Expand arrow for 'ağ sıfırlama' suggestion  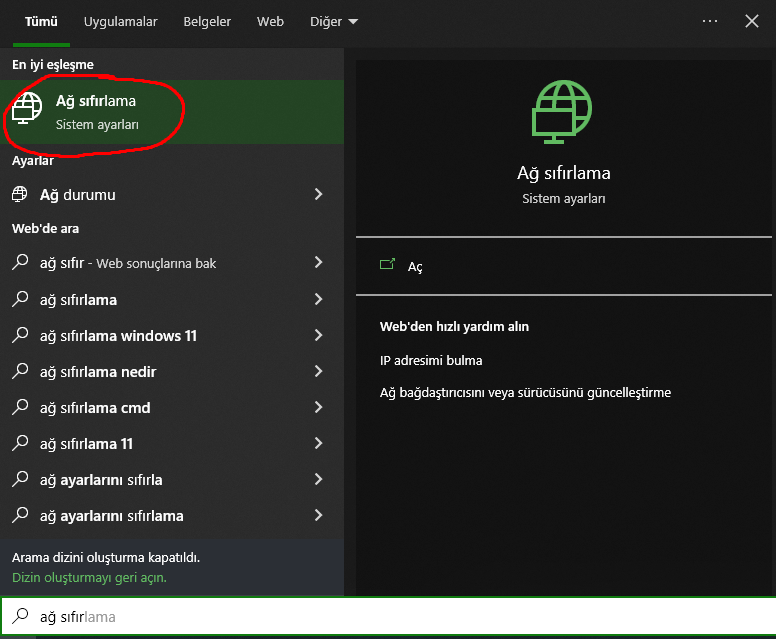click(319, 299)
